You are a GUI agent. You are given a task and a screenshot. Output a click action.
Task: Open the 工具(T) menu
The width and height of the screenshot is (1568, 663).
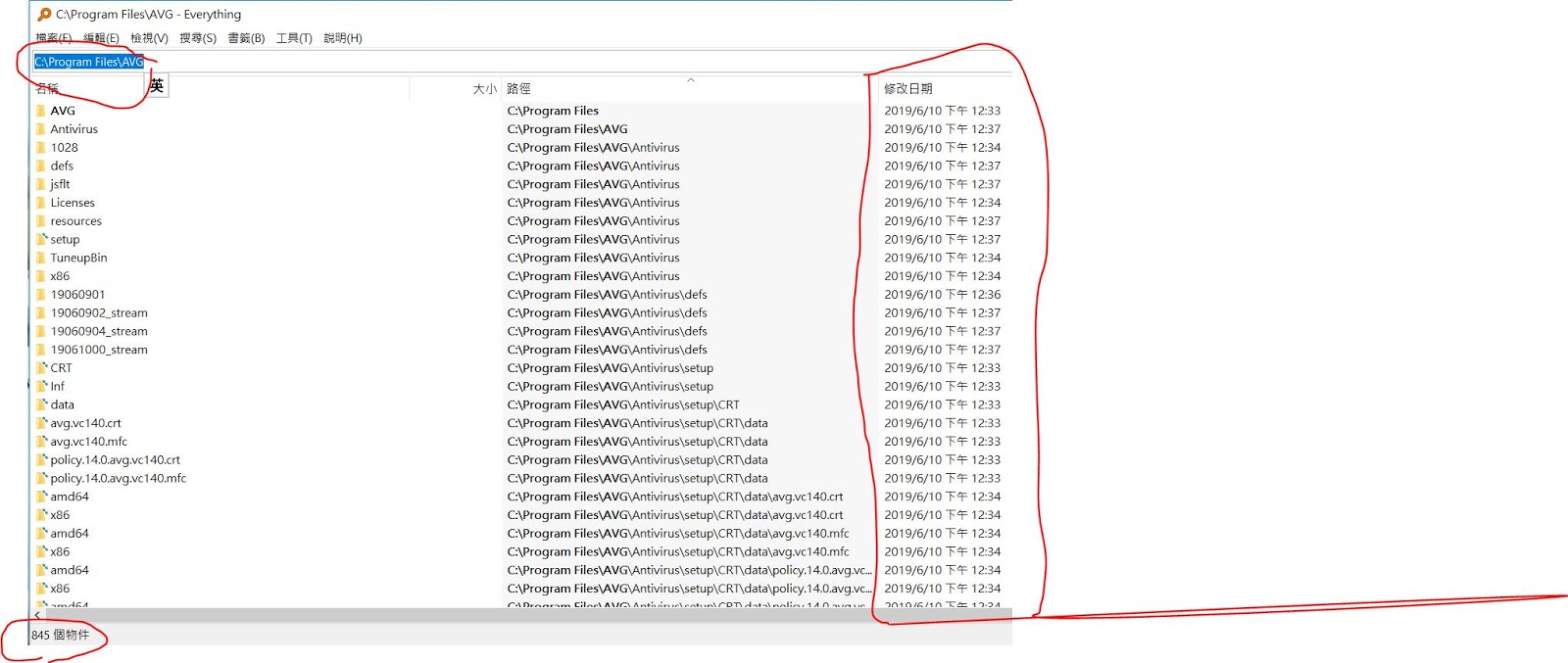[294, 38]
